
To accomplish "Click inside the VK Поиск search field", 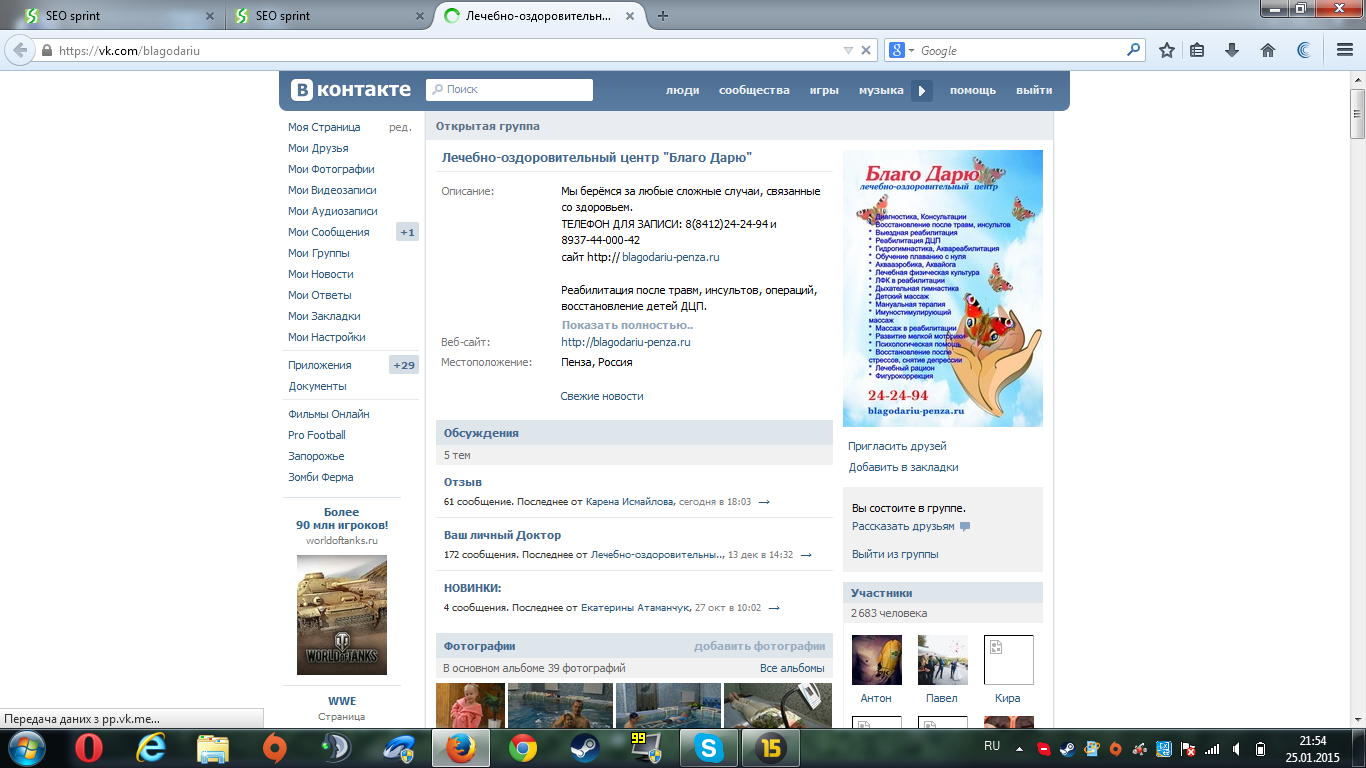I will [x=510, y=90].
